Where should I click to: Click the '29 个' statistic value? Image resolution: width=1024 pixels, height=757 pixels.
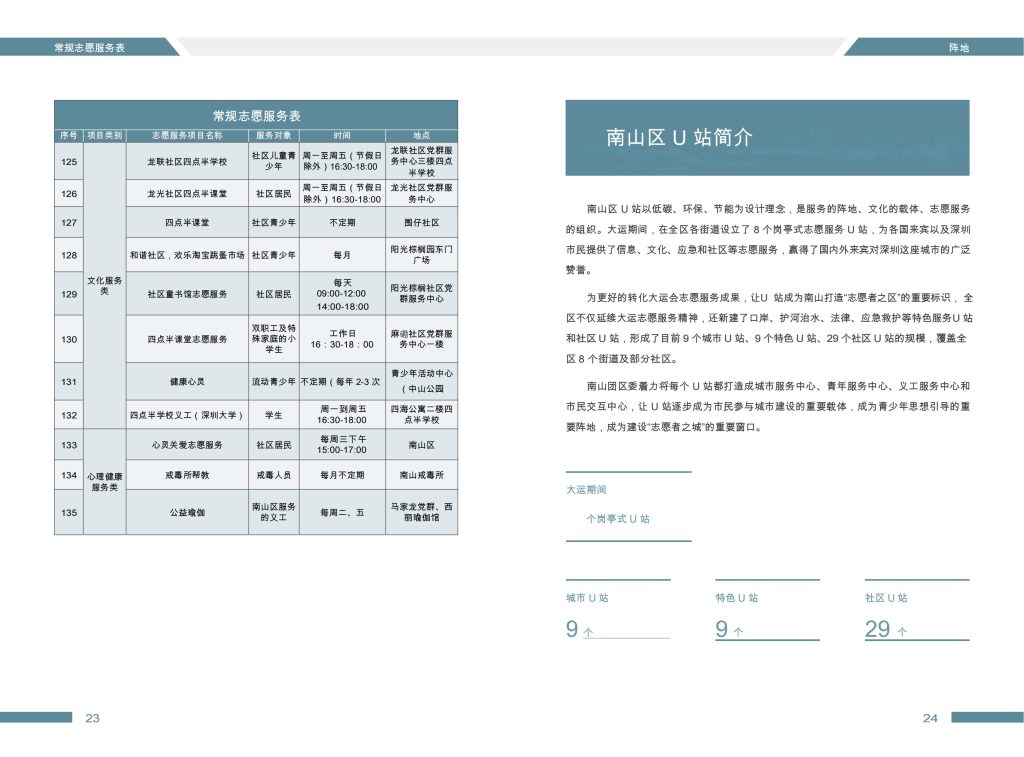[x=886, y=629]
